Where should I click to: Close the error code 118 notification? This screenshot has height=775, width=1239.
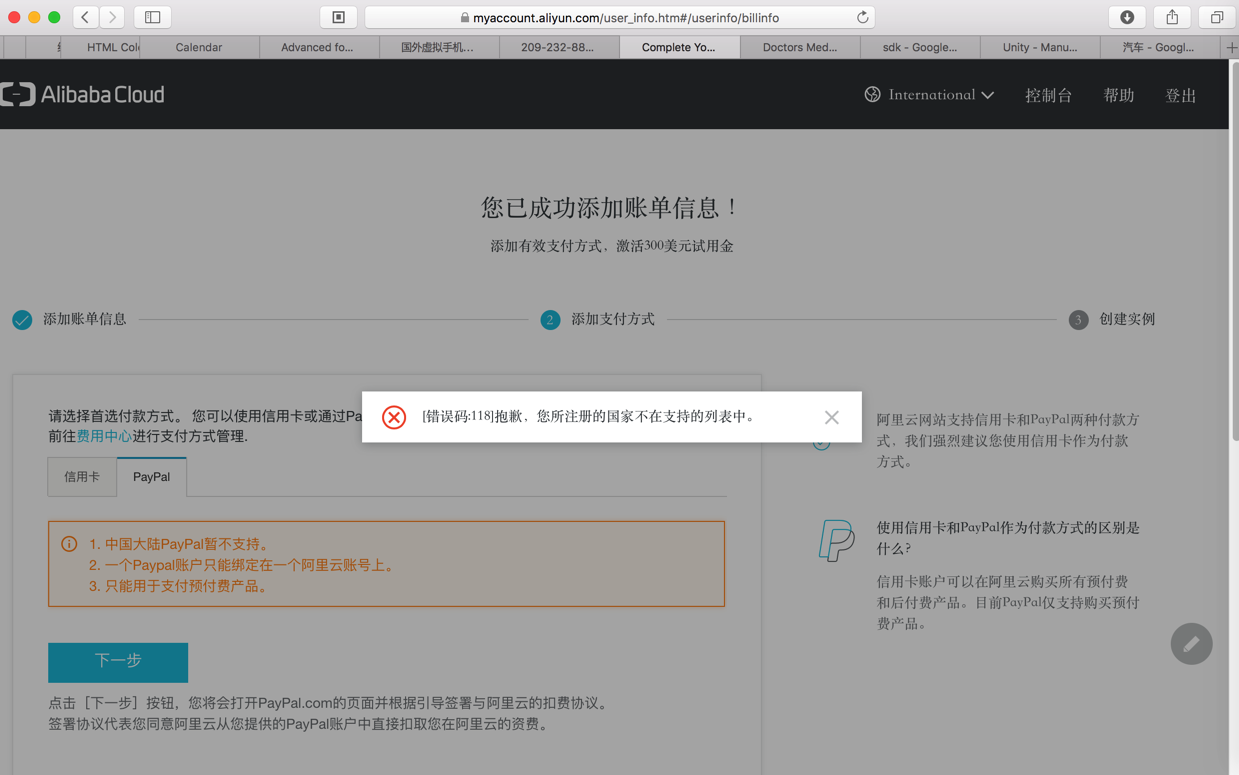click(x=831, y=417)
